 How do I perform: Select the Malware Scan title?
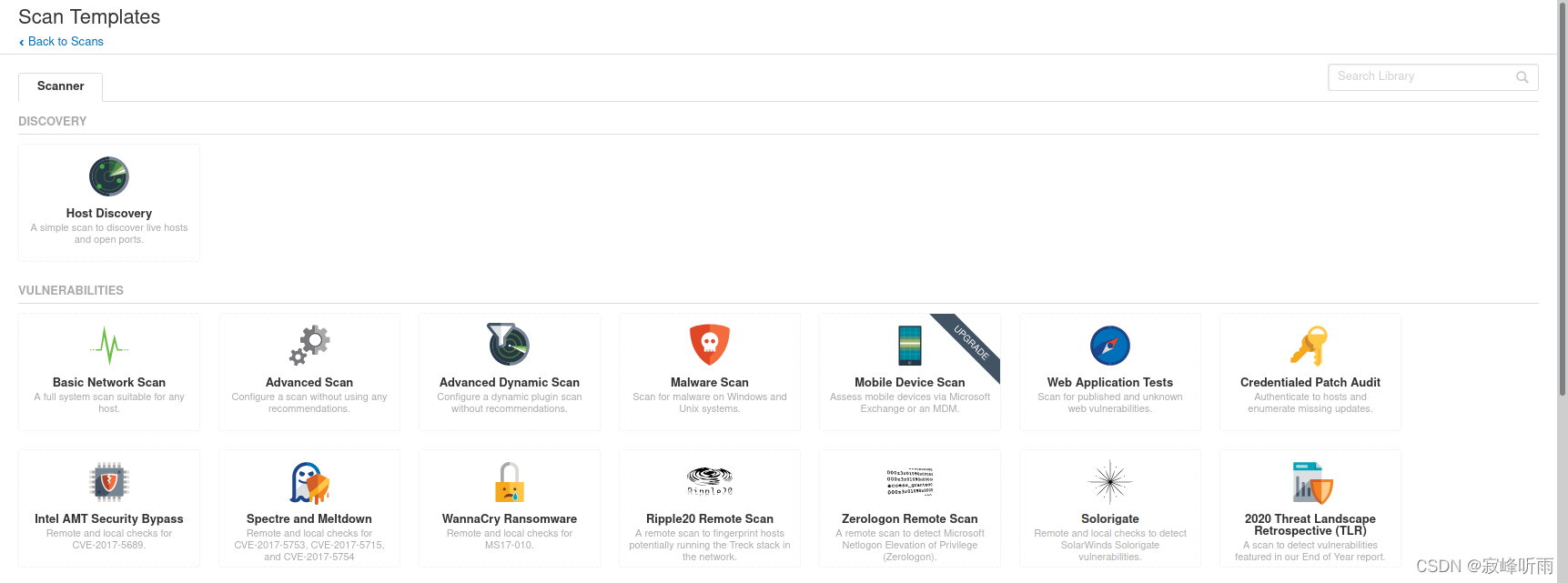click(710, 383)
